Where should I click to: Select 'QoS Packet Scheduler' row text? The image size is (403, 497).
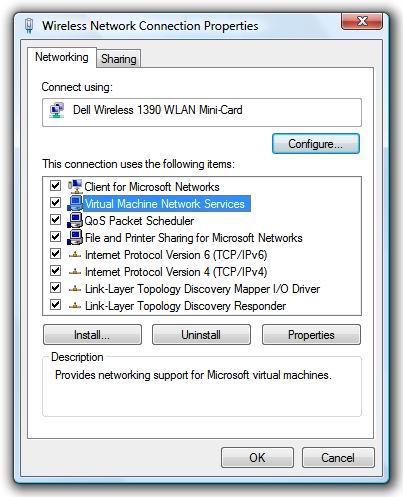[x=139, y=221]
